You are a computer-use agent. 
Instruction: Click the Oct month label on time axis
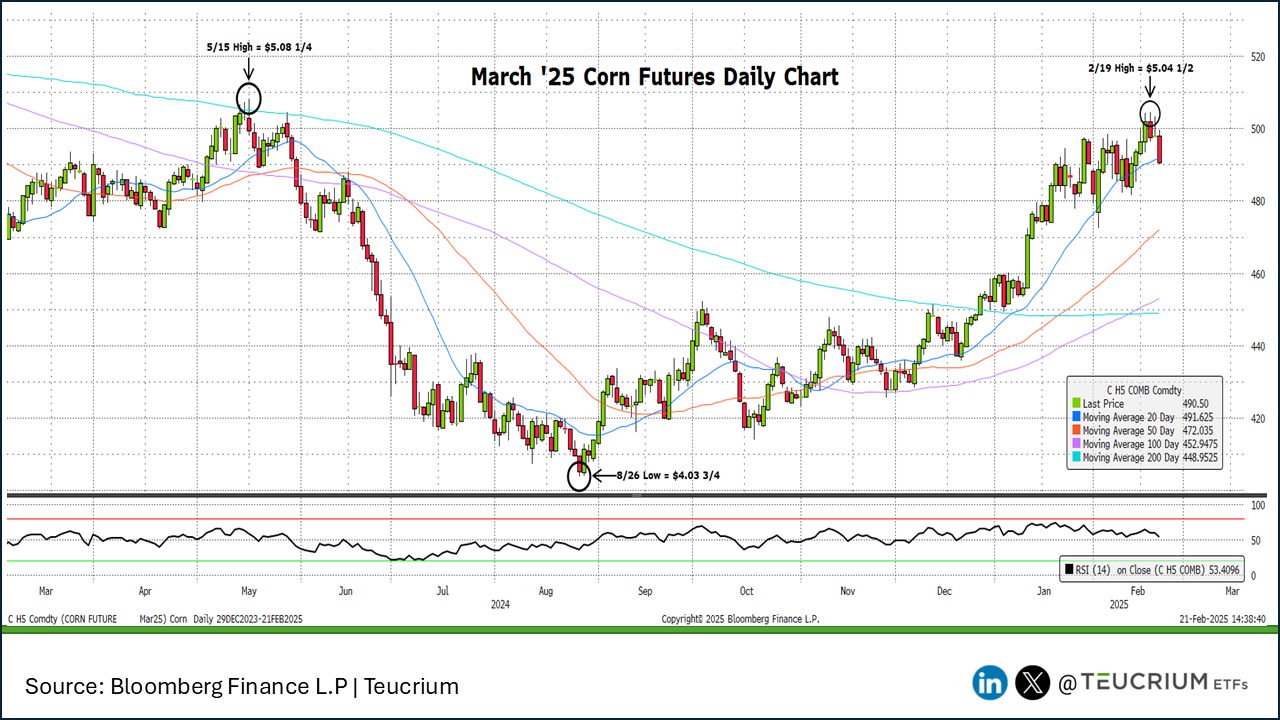pyautogui.click(x=745, y=591)
